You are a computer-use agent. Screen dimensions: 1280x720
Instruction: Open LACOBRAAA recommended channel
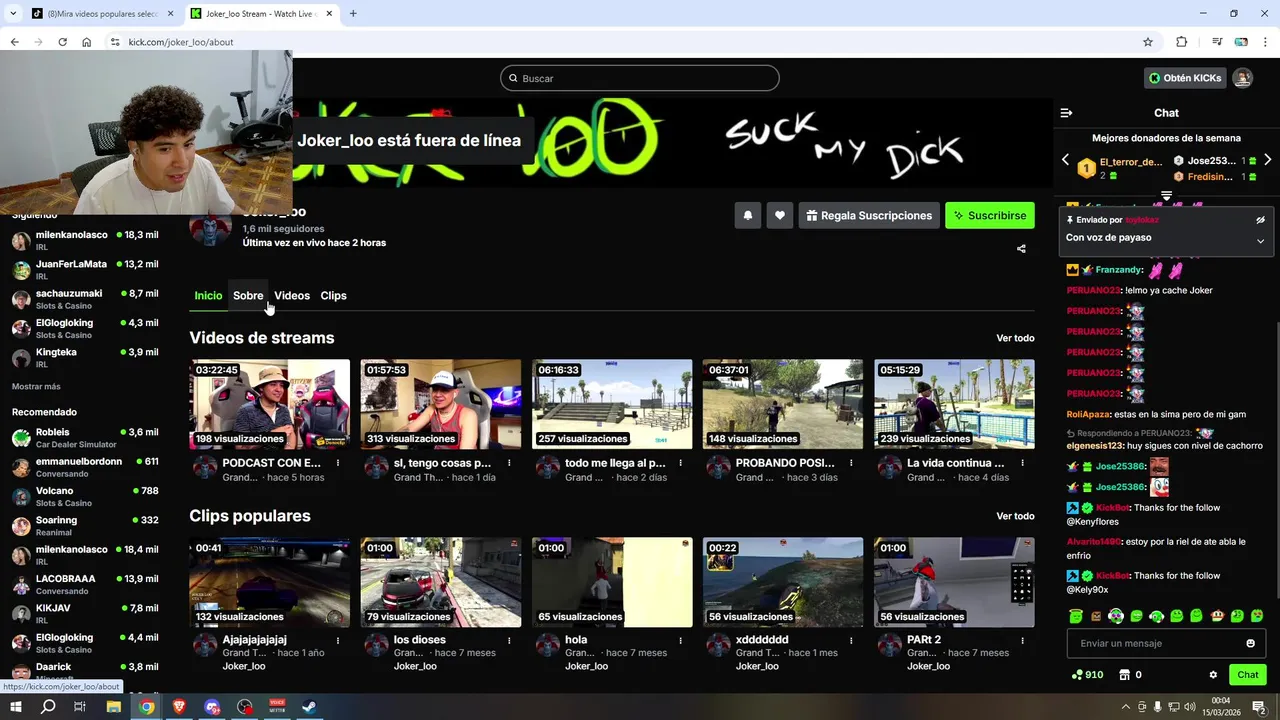click(85, 584)
